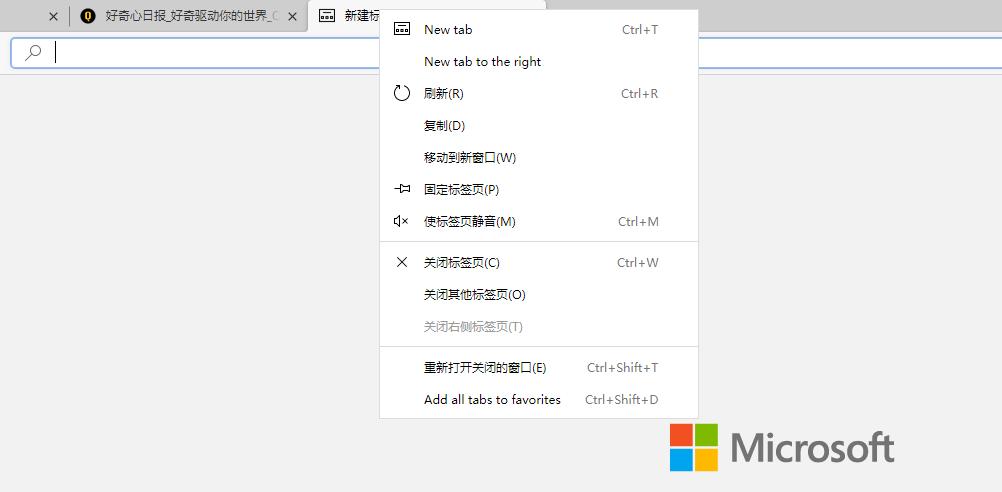1002x492 pixels.
Task: Pin the tab with 固定标签页(P)
Action: [539, 189]
